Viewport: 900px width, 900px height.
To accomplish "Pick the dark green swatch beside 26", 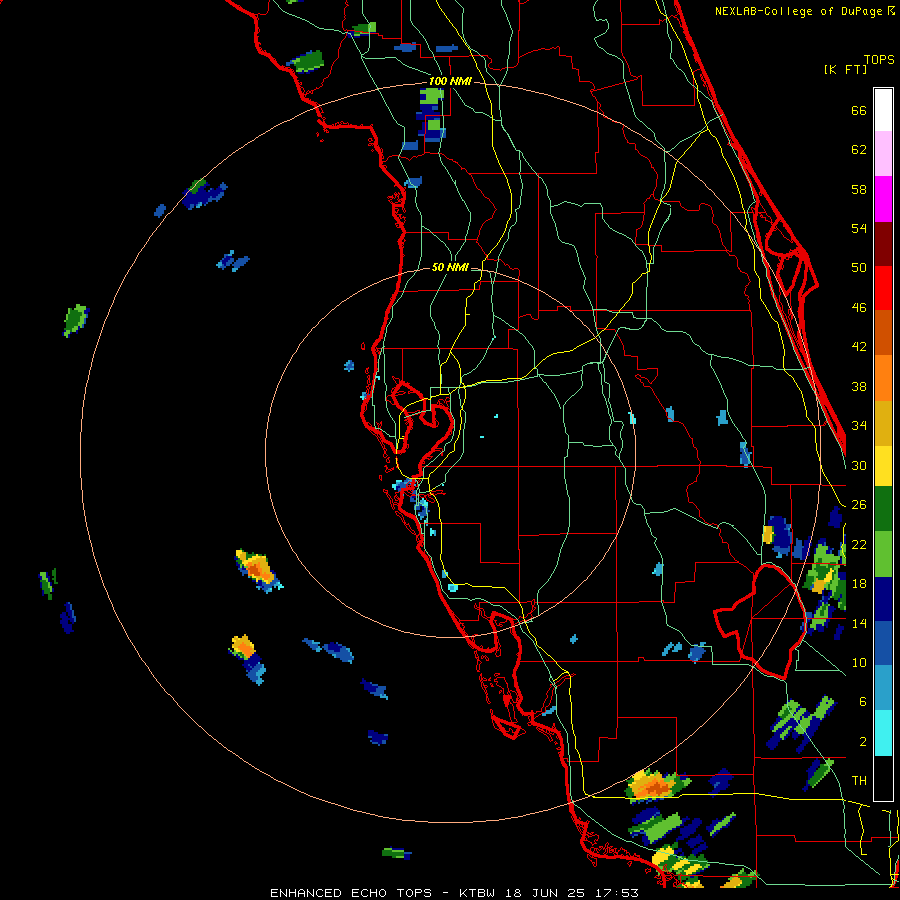I will pos(883,509).
